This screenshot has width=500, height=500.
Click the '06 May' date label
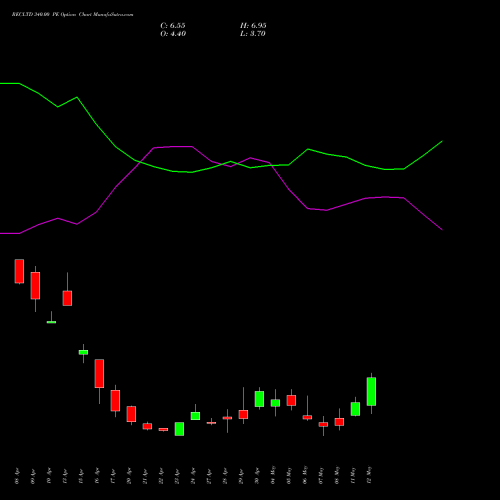pos(305,475)
